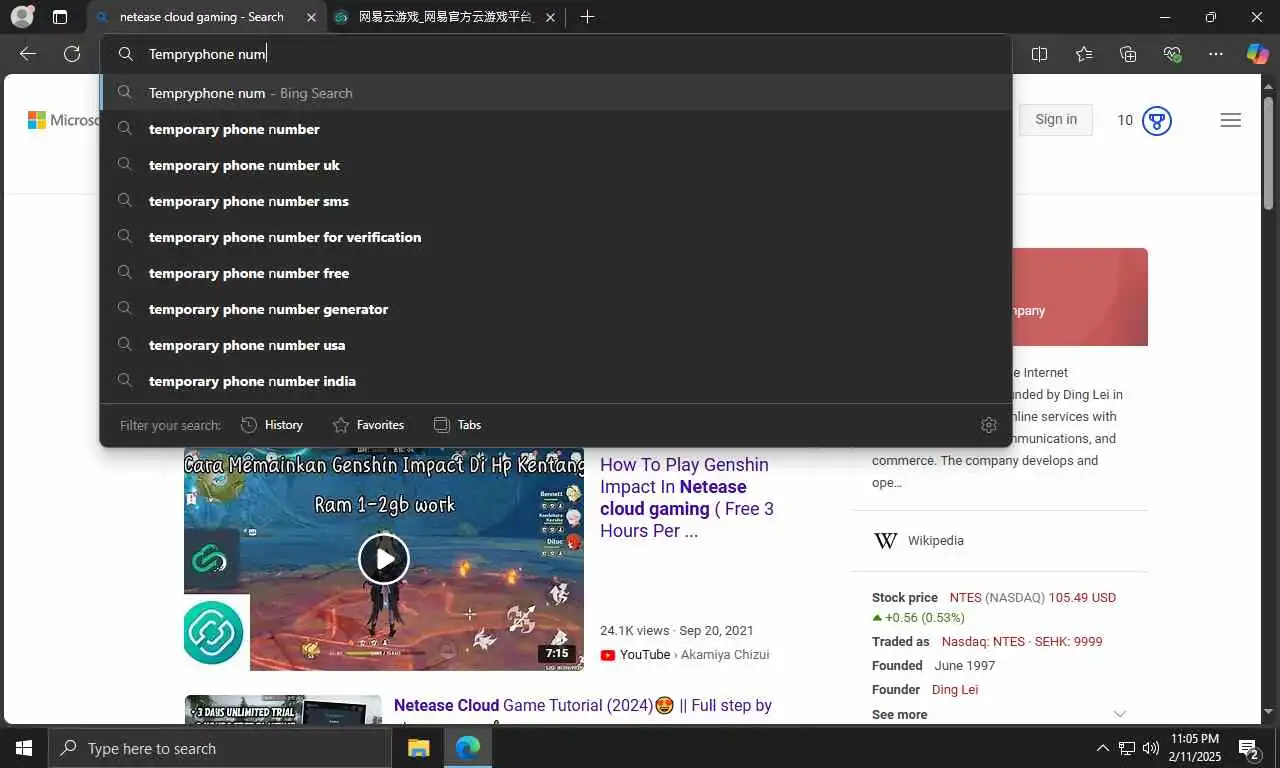Image resolution: width=1280 pixels, height=768 pixels.
Task: Pick 'temporary phone number usa' suggestion
Action: (556, 345)
